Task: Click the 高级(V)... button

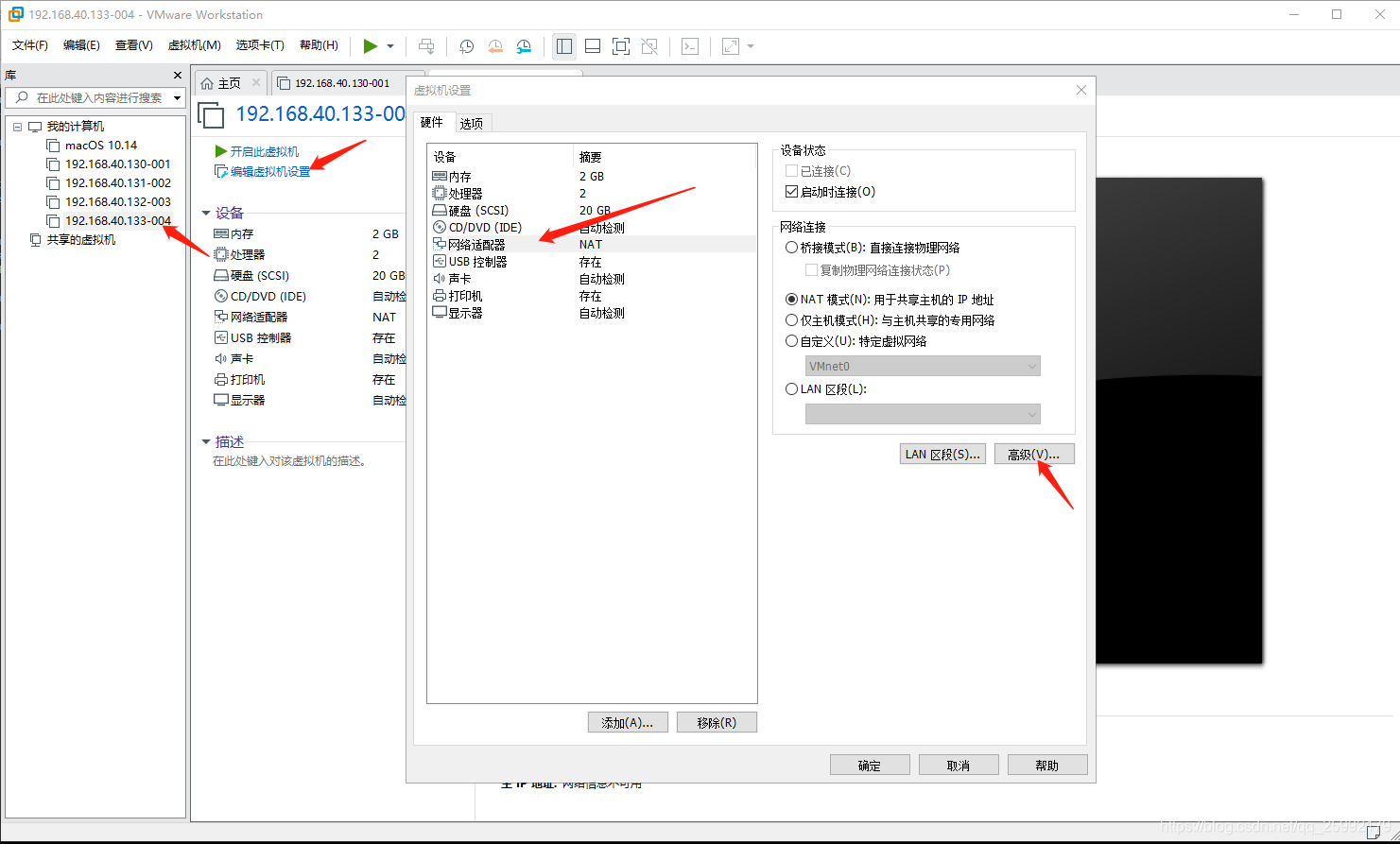Action: click(1034, 455)
